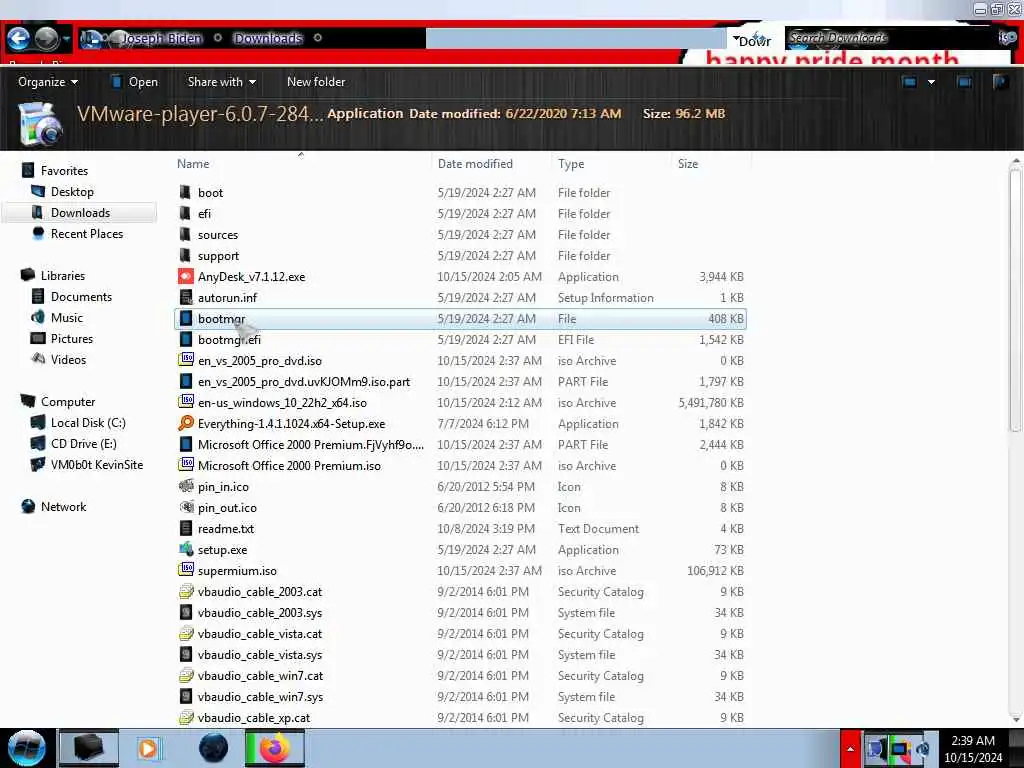Open the media player taskbar icon
The height and width of the screenshot is (768, 1024).
tap(148, 748)
